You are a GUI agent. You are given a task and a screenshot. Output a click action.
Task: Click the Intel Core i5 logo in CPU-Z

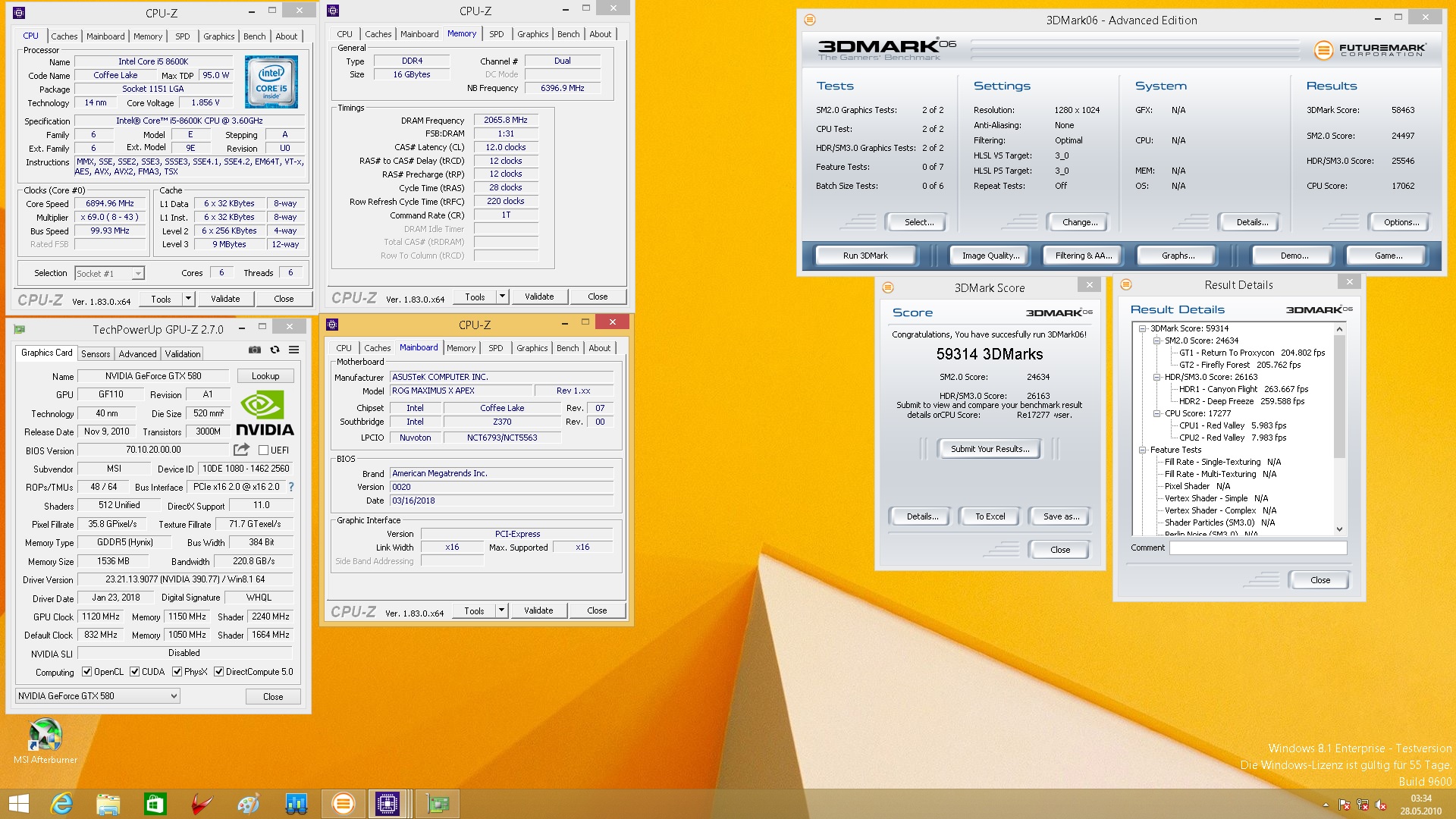pyautogui.click(x=271, y=82)
